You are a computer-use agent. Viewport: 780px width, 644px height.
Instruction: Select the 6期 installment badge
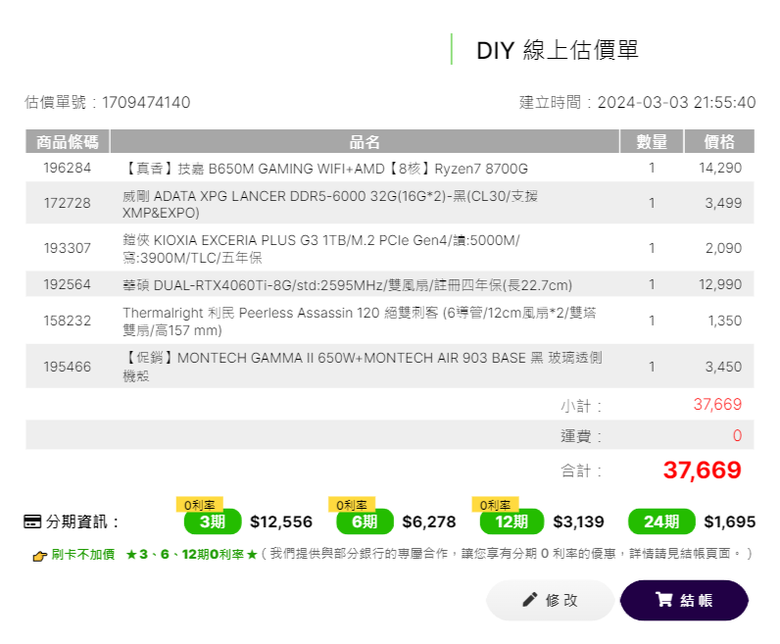tap(365, 522)
